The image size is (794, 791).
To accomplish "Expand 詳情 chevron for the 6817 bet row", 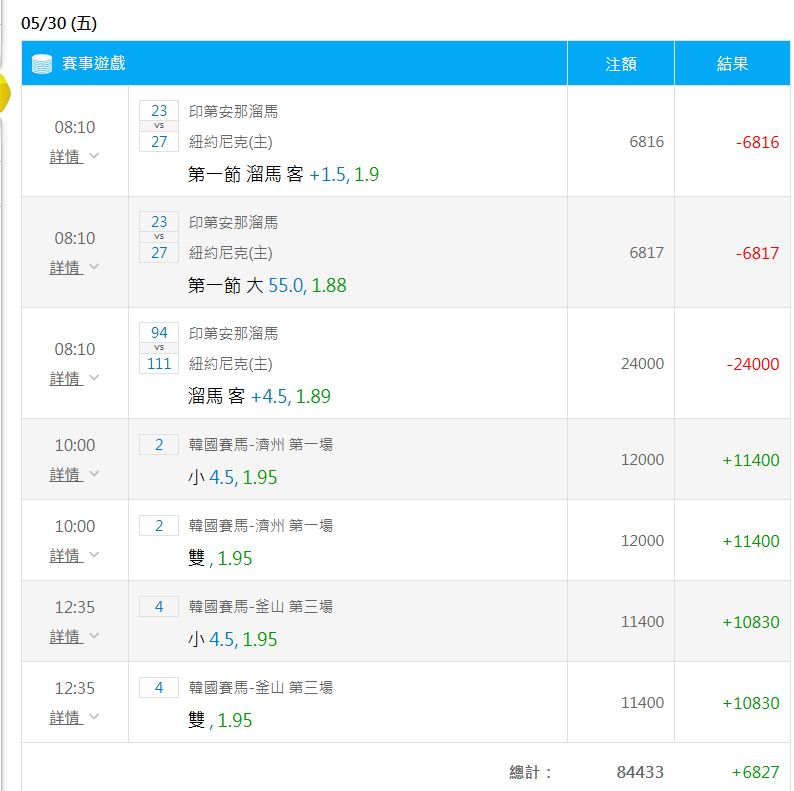I will [94, 266].
